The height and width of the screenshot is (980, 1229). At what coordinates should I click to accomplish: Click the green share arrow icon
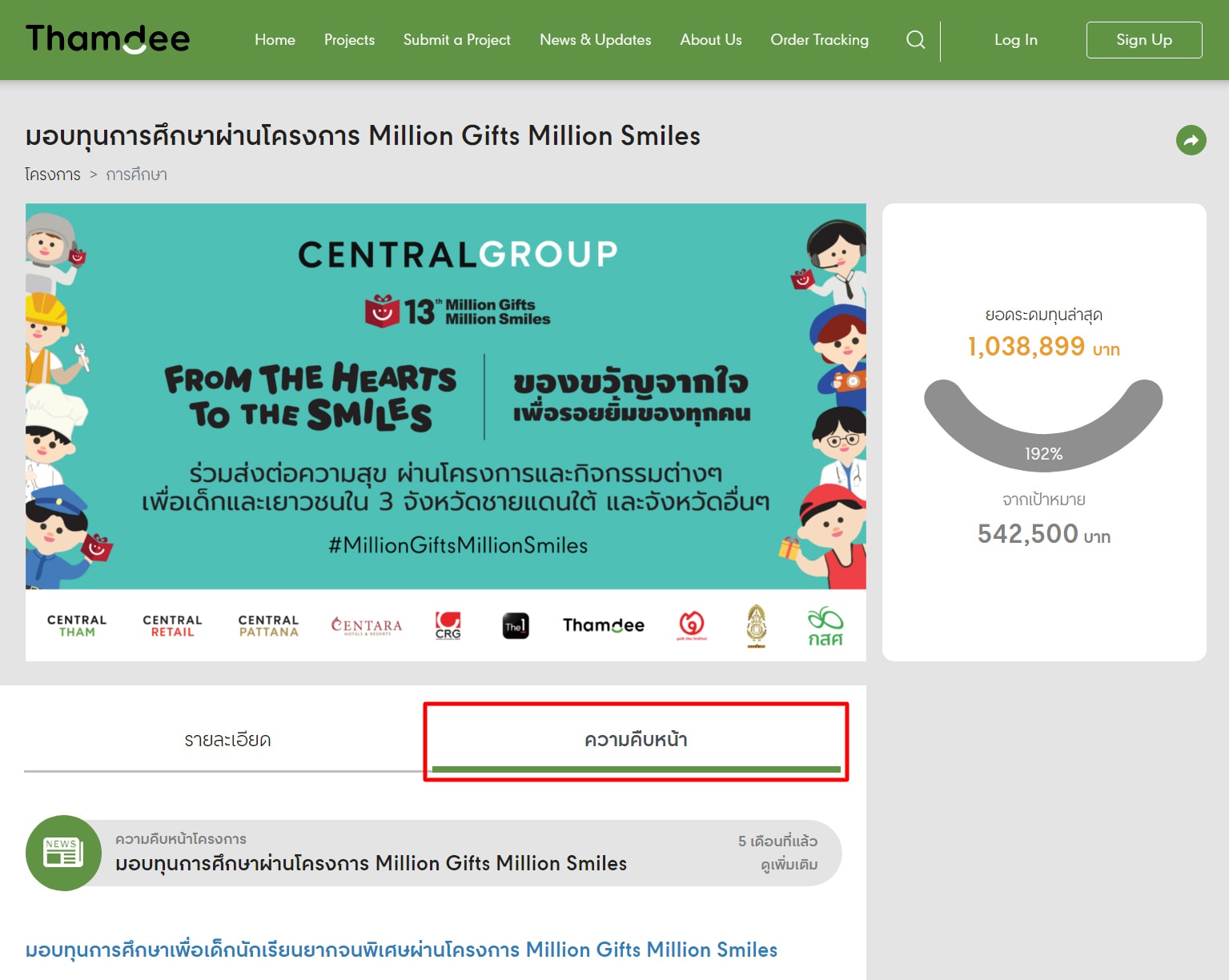pos(1191,141)
